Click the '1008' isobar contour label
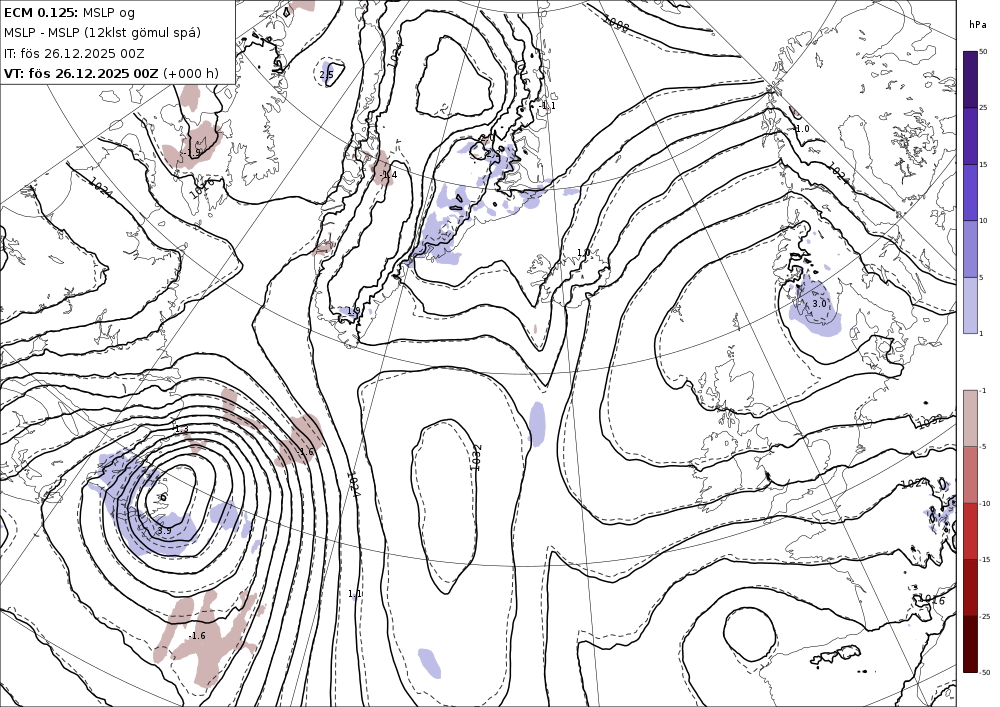 (616, 24)
